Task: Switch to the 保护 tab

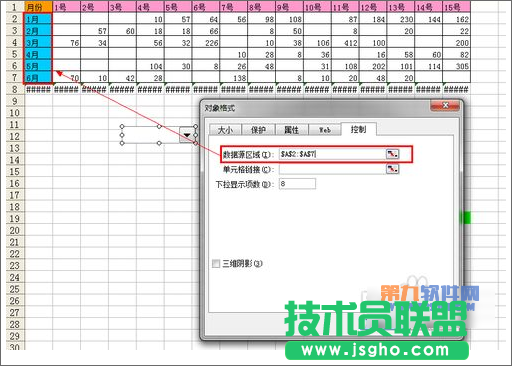Action: 258,130
